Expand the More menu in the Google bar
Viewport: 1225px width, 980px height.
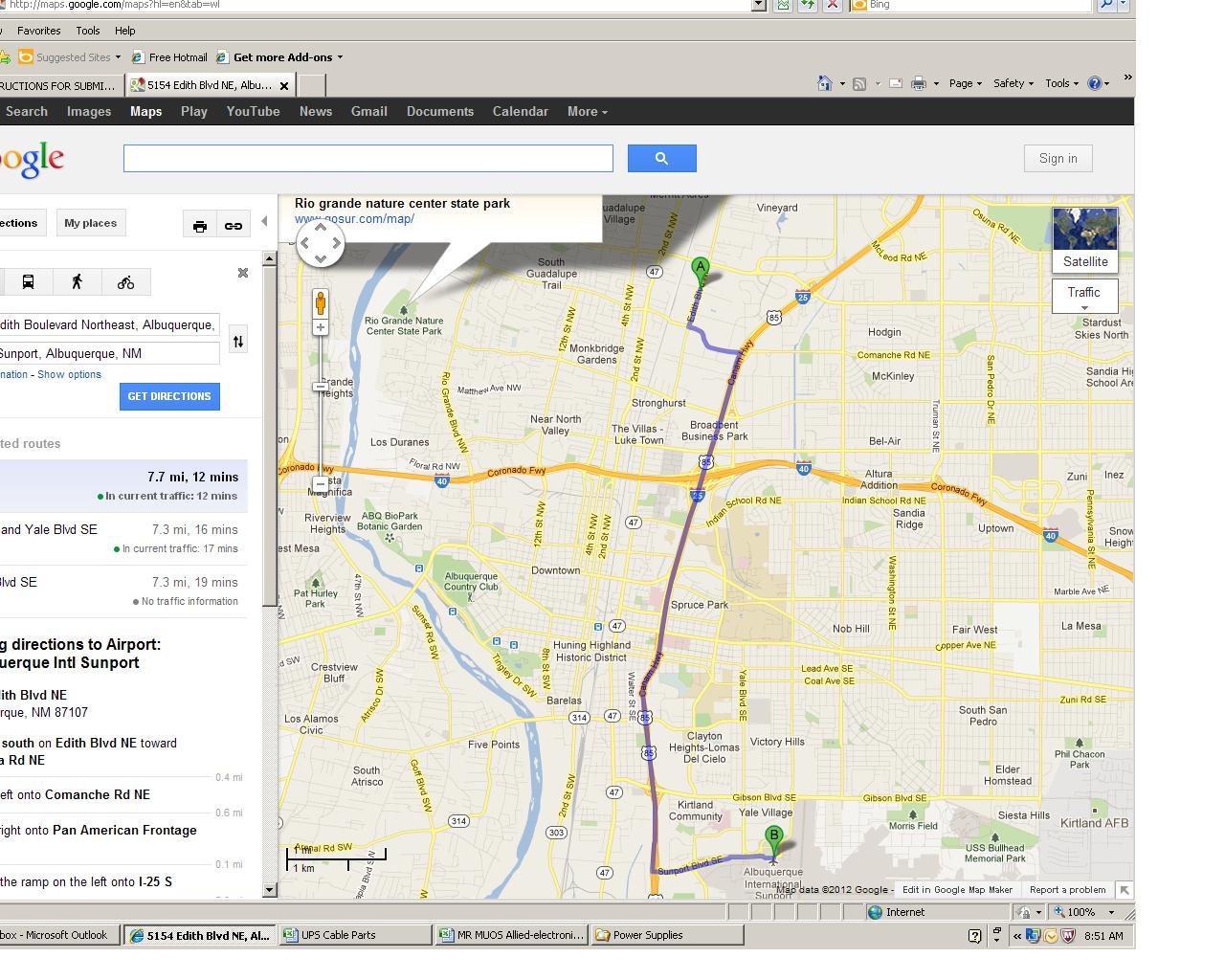587,111
